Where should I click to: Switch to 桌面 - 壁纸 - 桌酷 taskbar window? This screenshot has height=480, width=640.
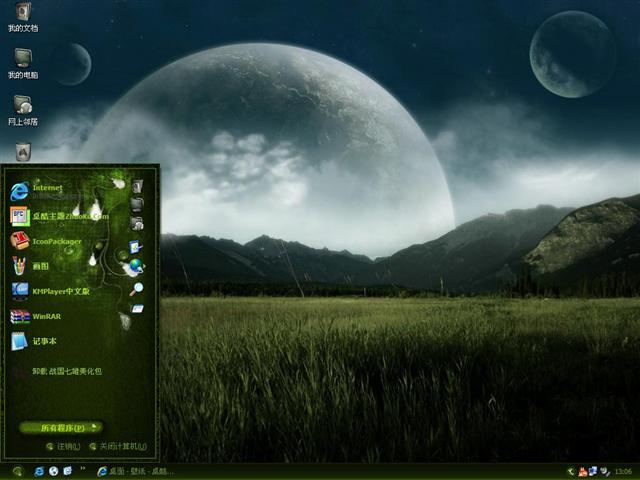(x=136, y=471)
